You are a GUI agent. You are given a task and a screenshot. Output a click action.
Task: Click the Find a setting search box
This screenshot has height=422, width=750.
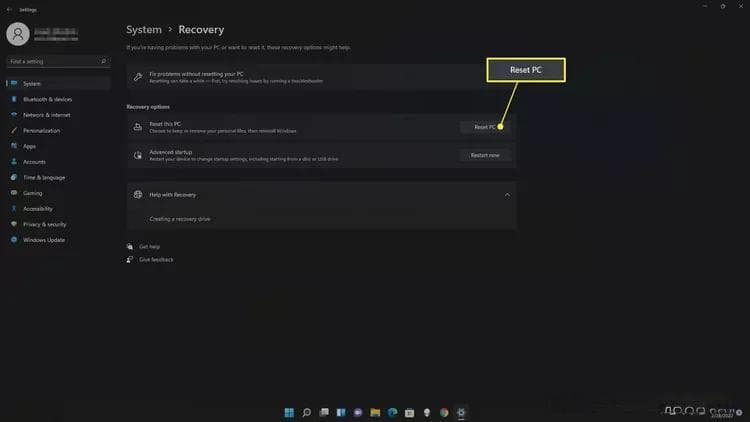point(58,61)
